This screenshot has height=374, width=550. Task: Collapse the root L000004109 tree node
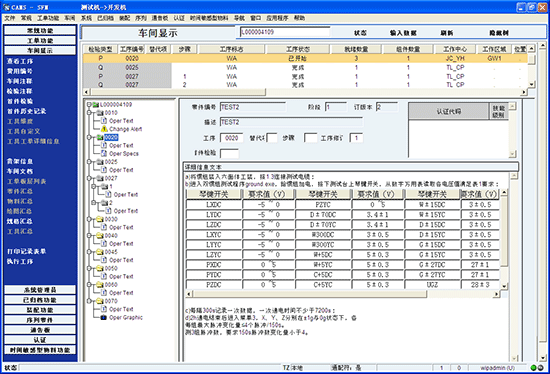[x=89, y=105]
